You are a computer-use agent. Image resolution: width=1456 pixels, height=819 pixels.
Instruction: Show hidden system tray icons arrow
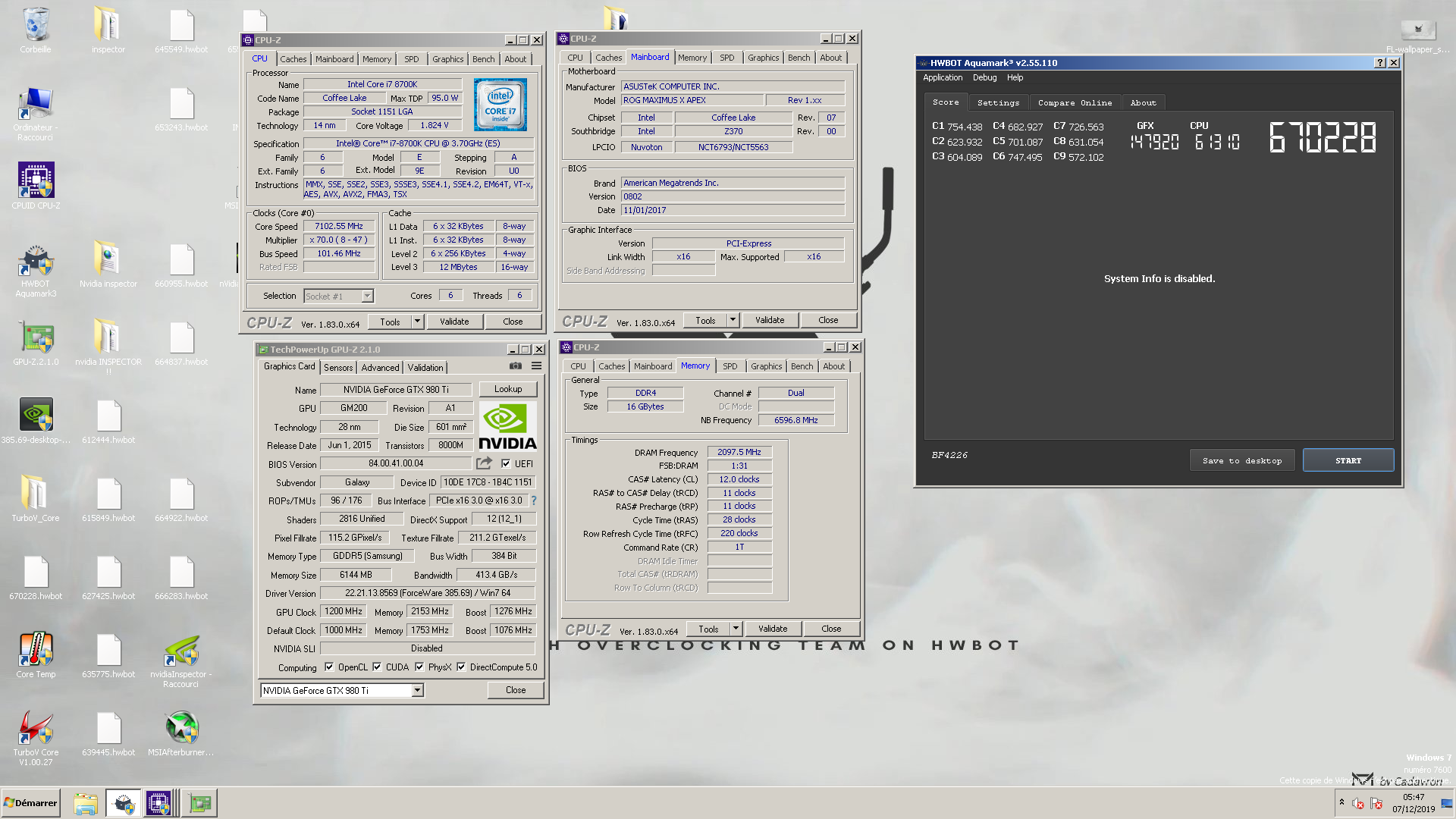coord(1341,802)
